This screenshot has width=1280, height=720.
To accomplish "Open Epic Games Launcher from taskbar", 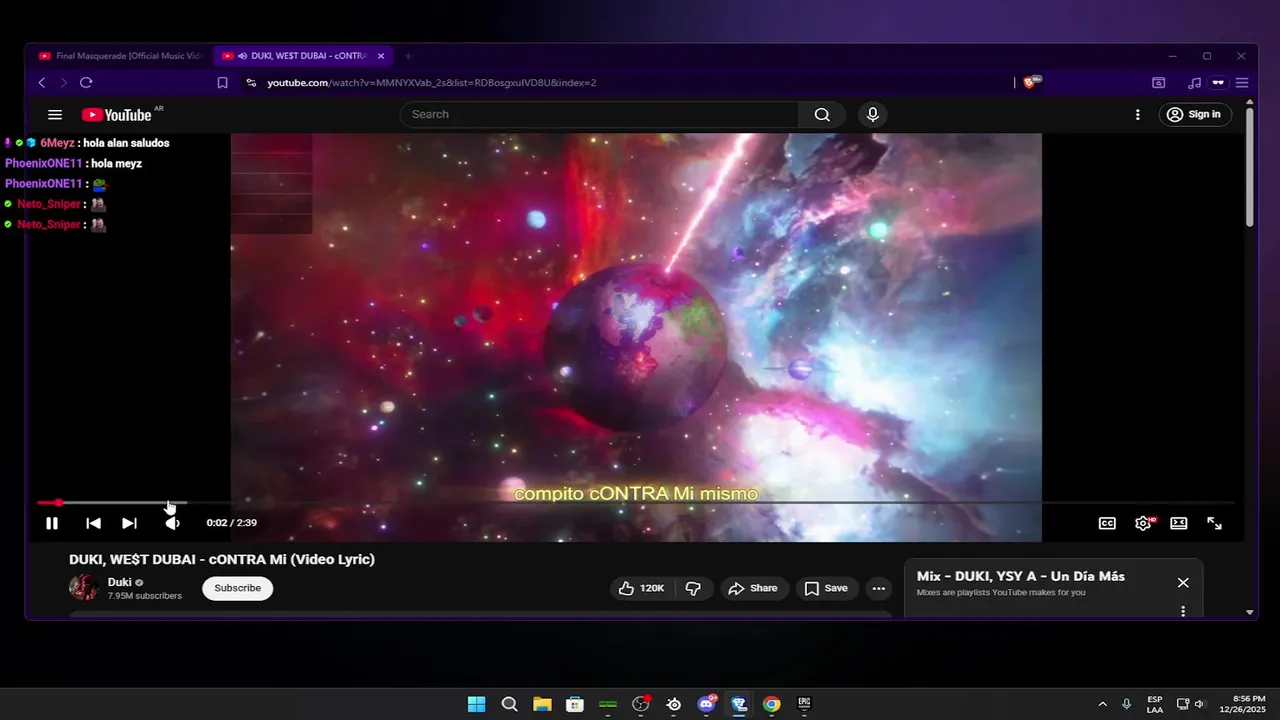I will point(804,704).
